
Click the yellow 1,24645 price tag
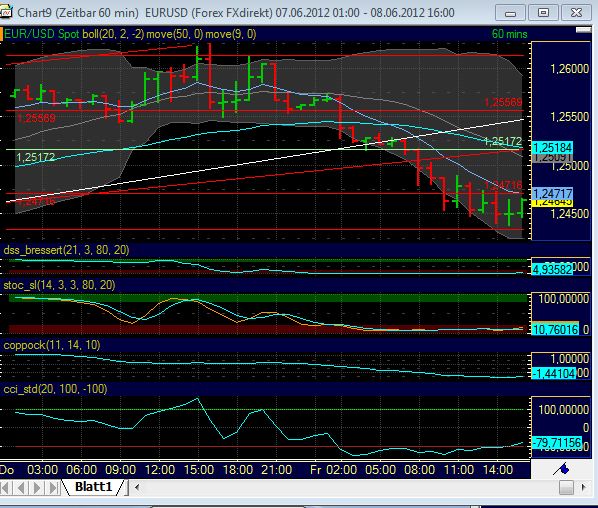tap(552, 203)
